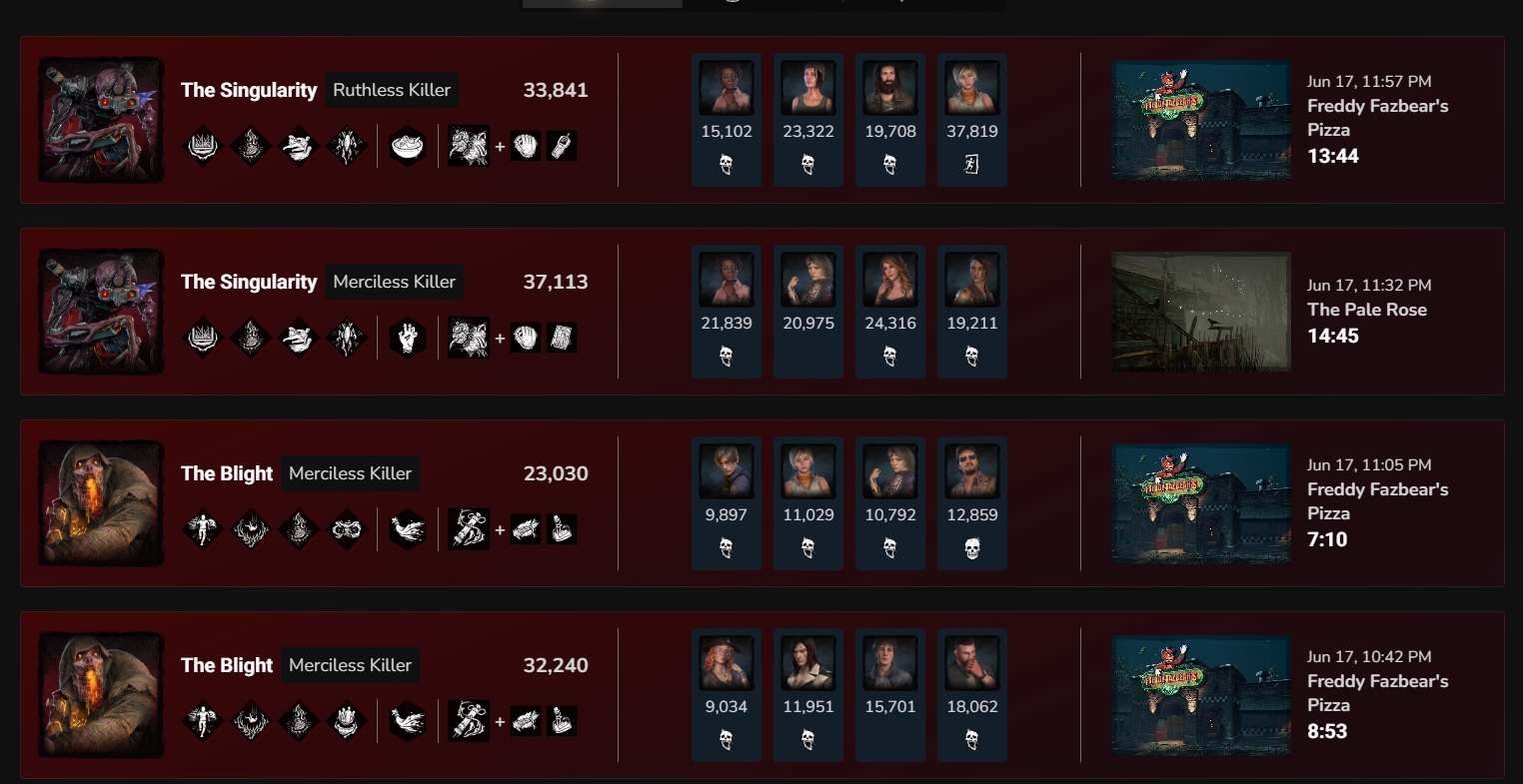Select survivor portrait with score 18,062
The width and height of the screenshot is (1523, 784).
[972, 663]
